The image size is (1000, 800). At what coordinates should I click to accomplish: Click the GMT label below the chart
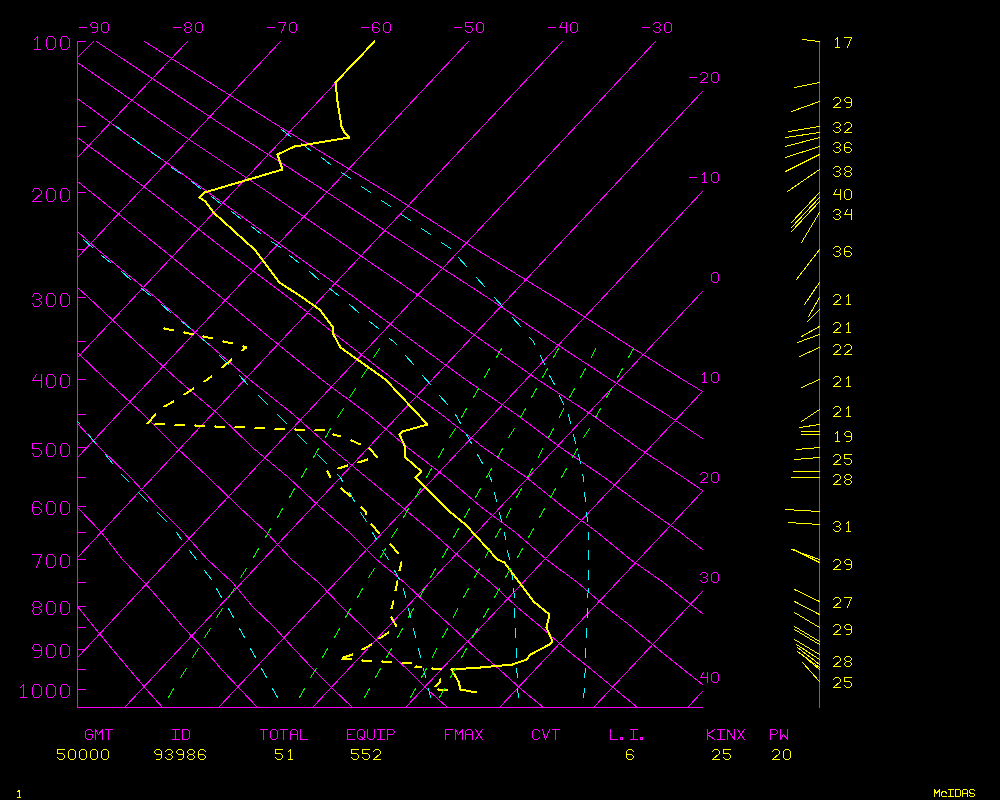[98, 735]
